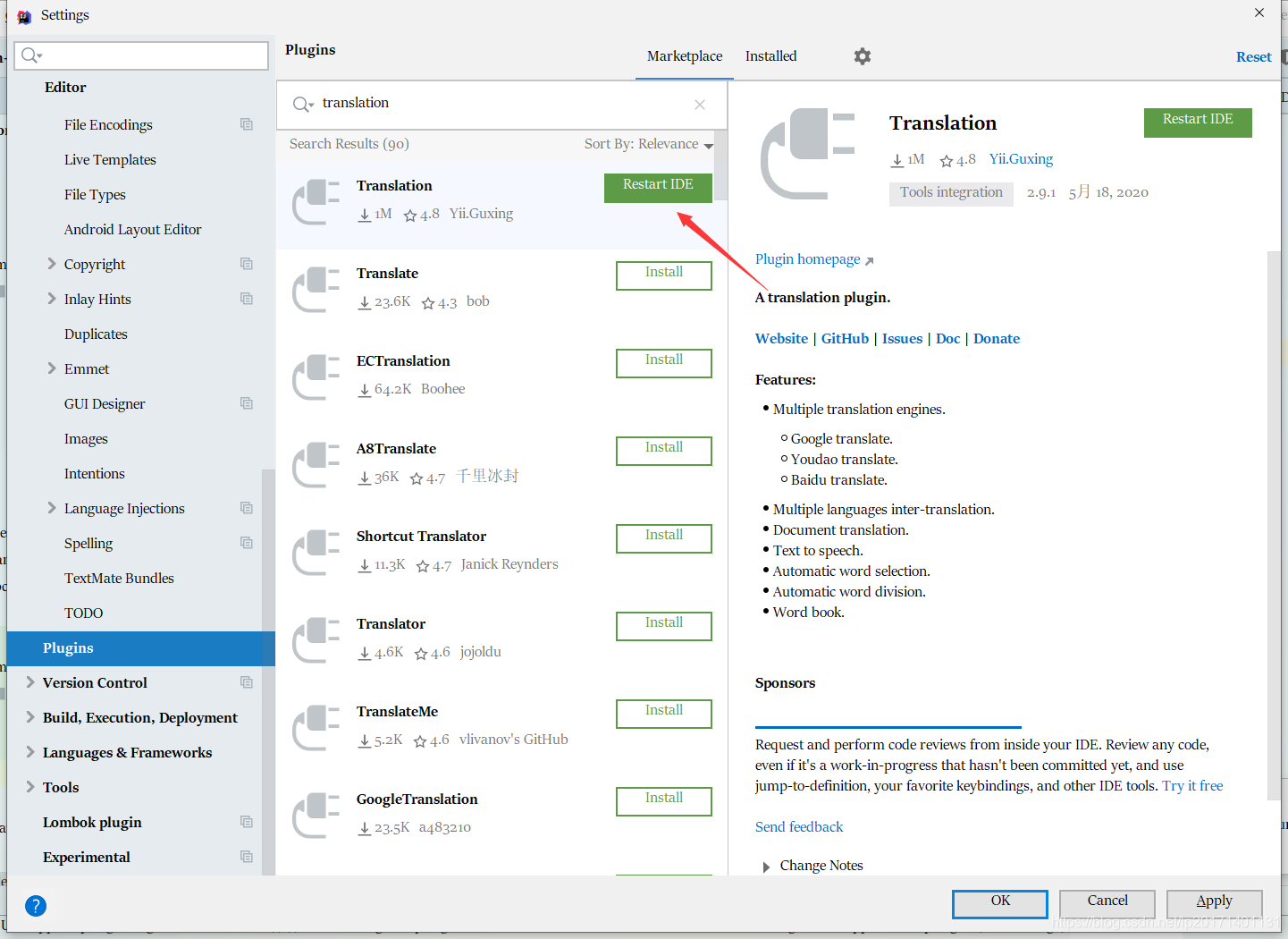Open the GitHub link in description
Viewport: 1288px width, 939px height.
click(x=845, y=339)
